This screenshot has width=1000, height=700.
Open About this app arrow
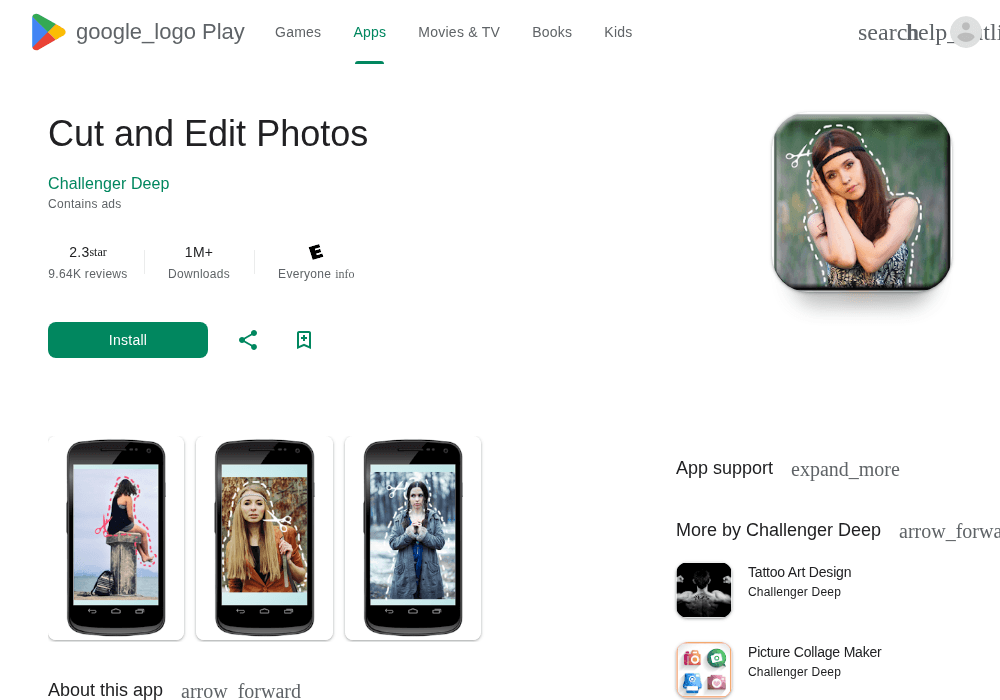(x=241, y=691)
